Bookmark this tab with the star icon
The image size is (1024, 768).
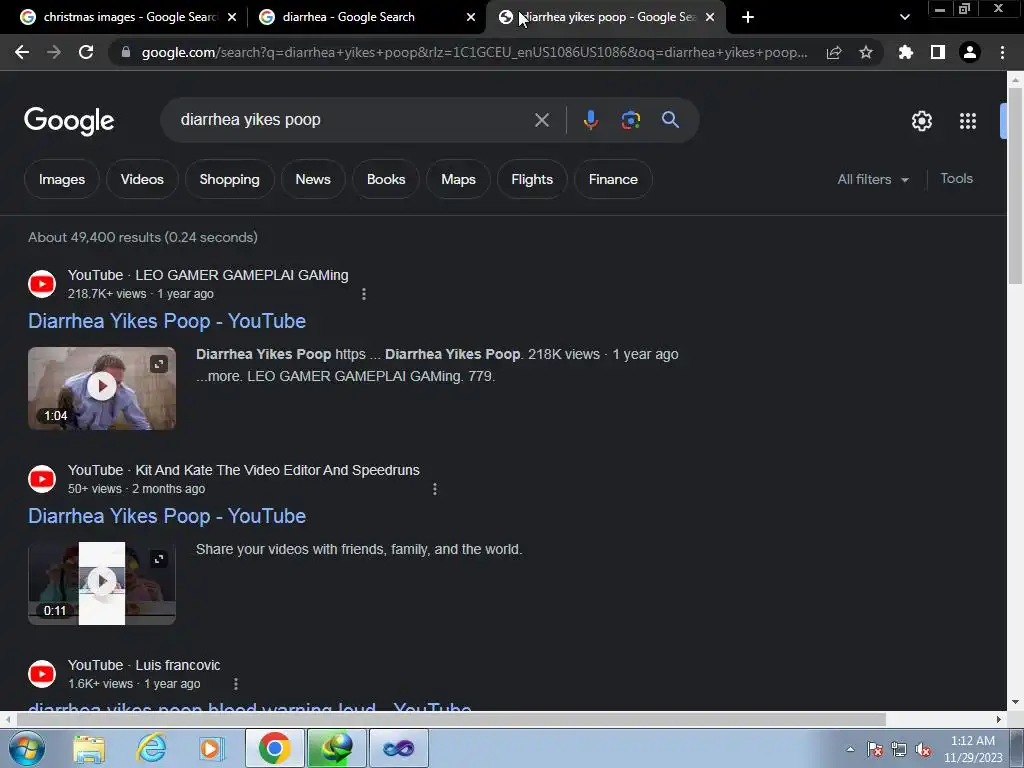(866, 53)
